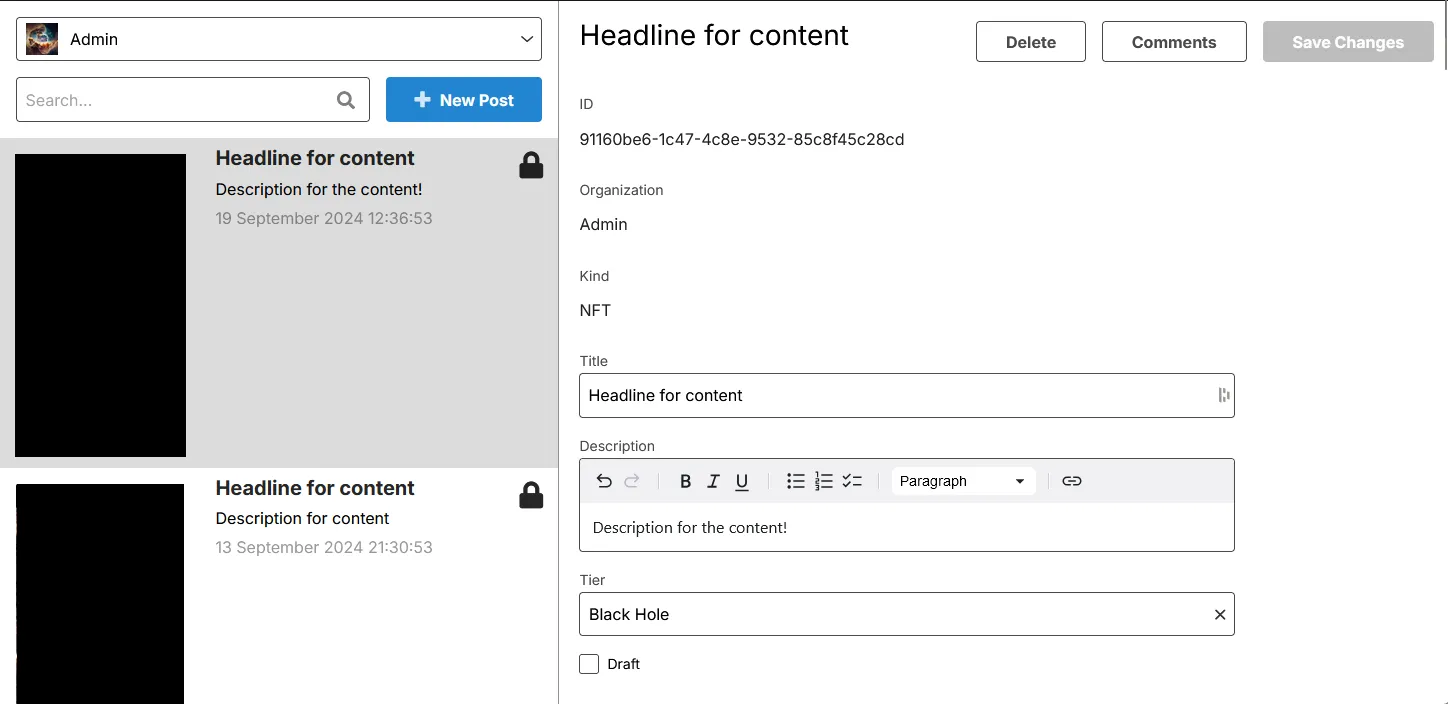Viewport: 1448px width, 704px height.
Task: Click the Draft label text
Action: coord(623,664)
